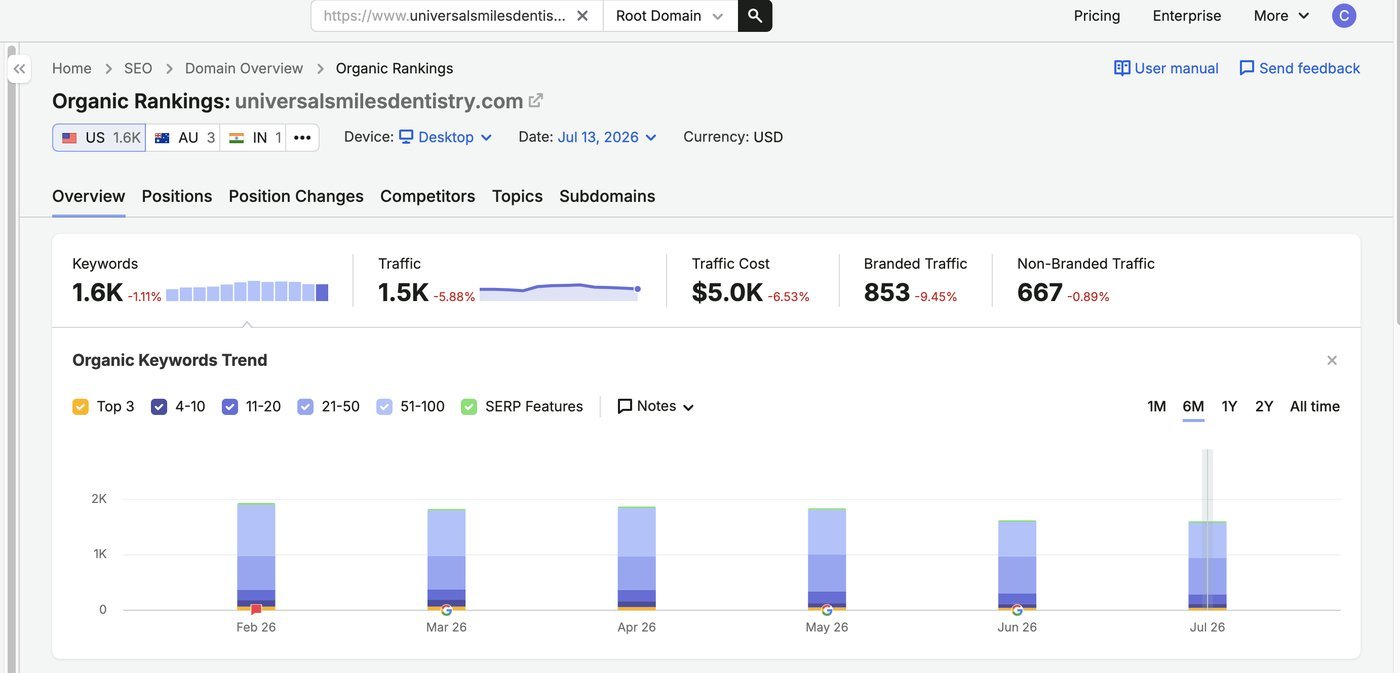This screenshot has height=673, width=1400.
Task: Click the Google update marker on May 26
Action: click(x=827, y=610)
